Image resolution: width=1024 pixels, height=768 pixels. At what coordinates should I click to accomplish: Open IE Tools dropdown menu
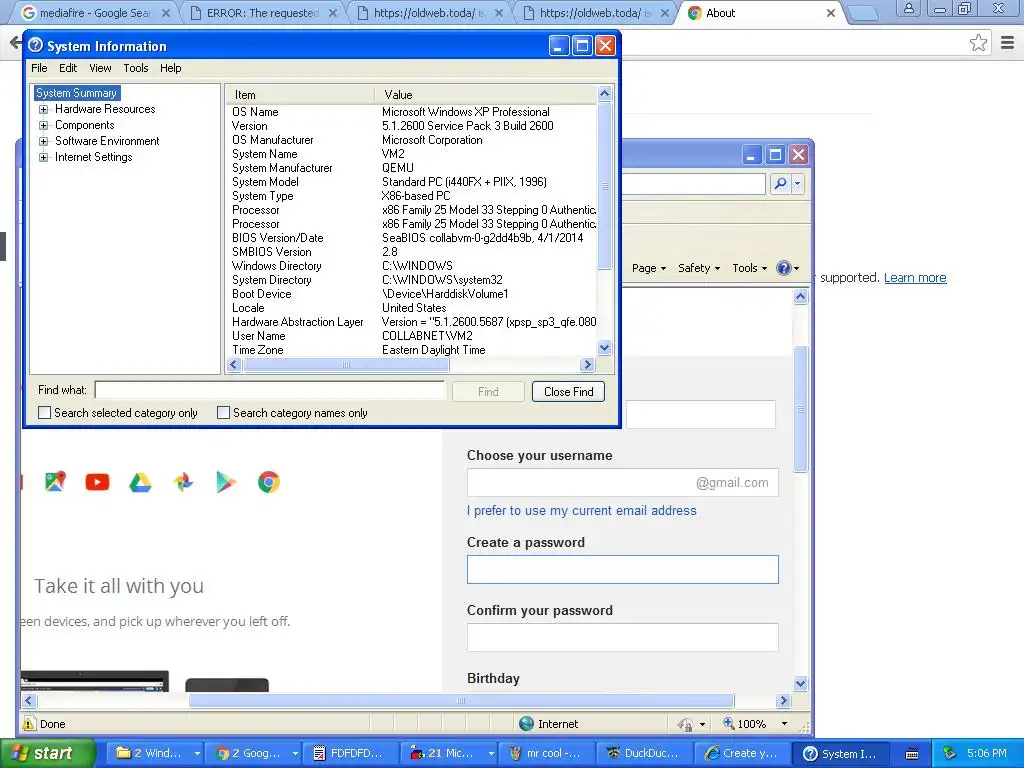coord(749,268)
